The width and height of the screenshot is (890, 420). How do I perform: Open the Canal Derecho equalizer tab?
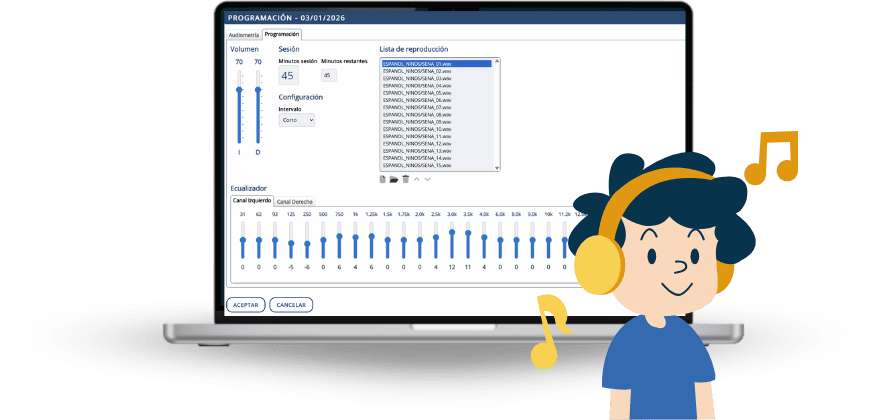(294, 201)
